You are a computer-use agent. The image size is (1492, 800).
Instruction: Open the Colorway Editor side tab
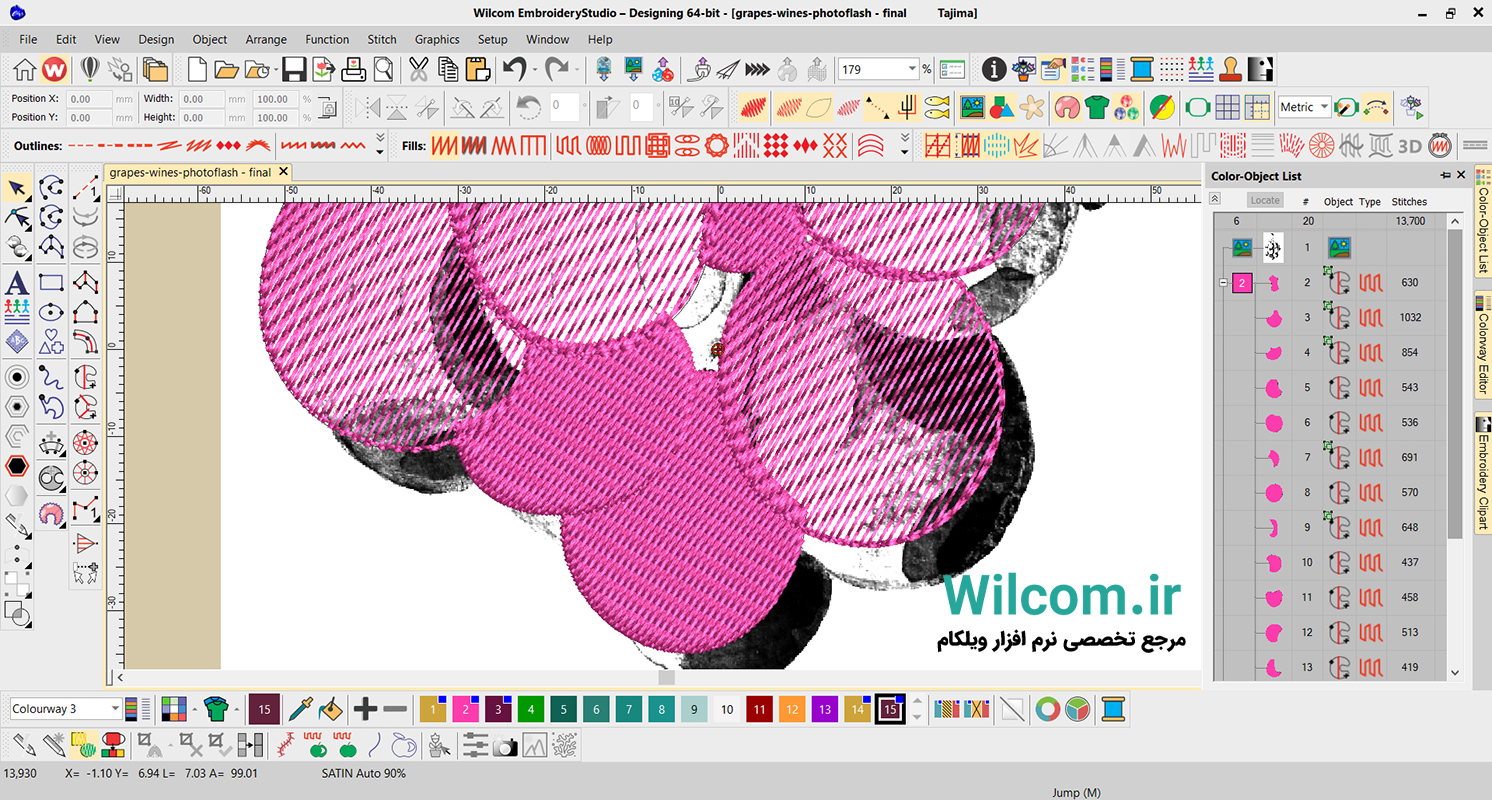(1483, 346)
